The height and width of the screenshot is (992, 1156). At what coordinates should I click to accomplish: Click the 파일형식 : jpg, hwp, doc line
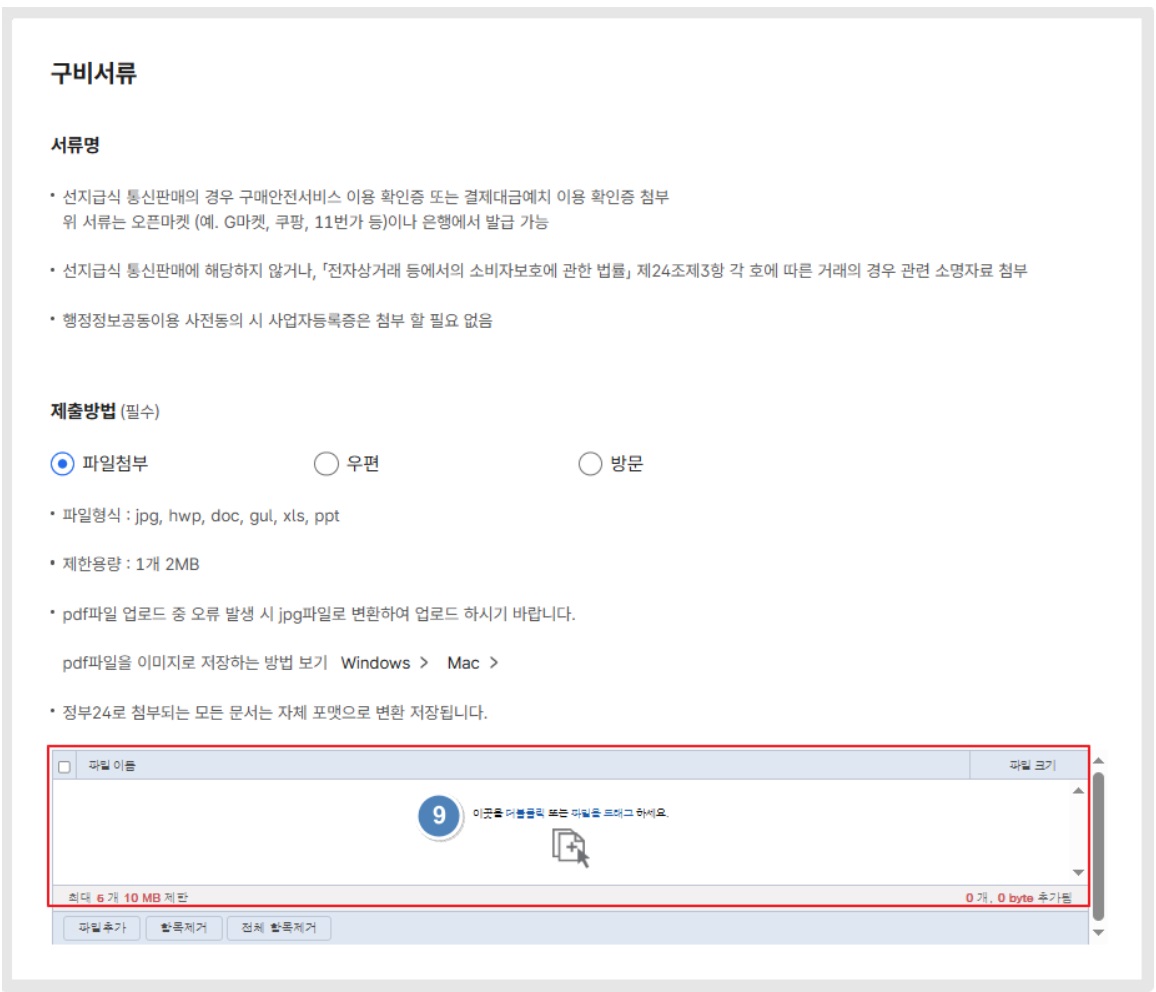coord(201,516)
